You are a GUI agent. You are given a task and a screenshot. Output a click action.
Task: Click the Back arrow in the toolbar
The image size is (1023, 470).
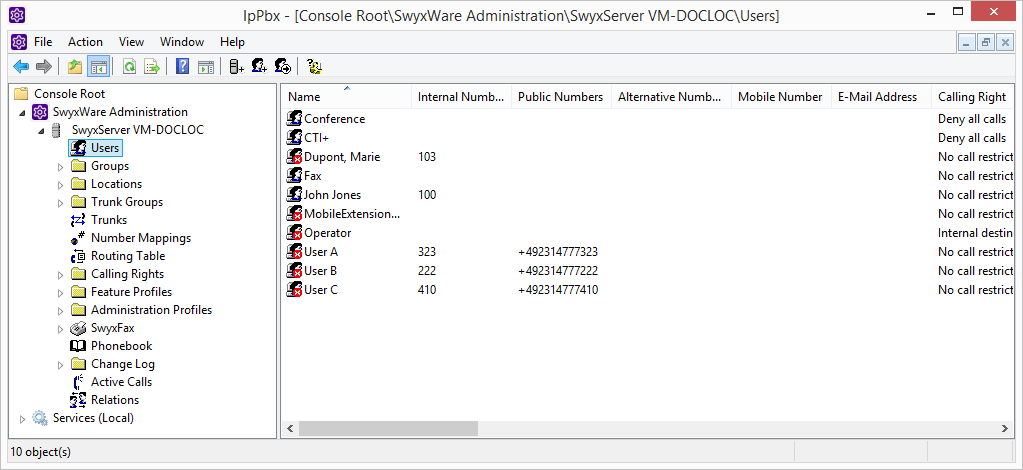tap(20, 67)
